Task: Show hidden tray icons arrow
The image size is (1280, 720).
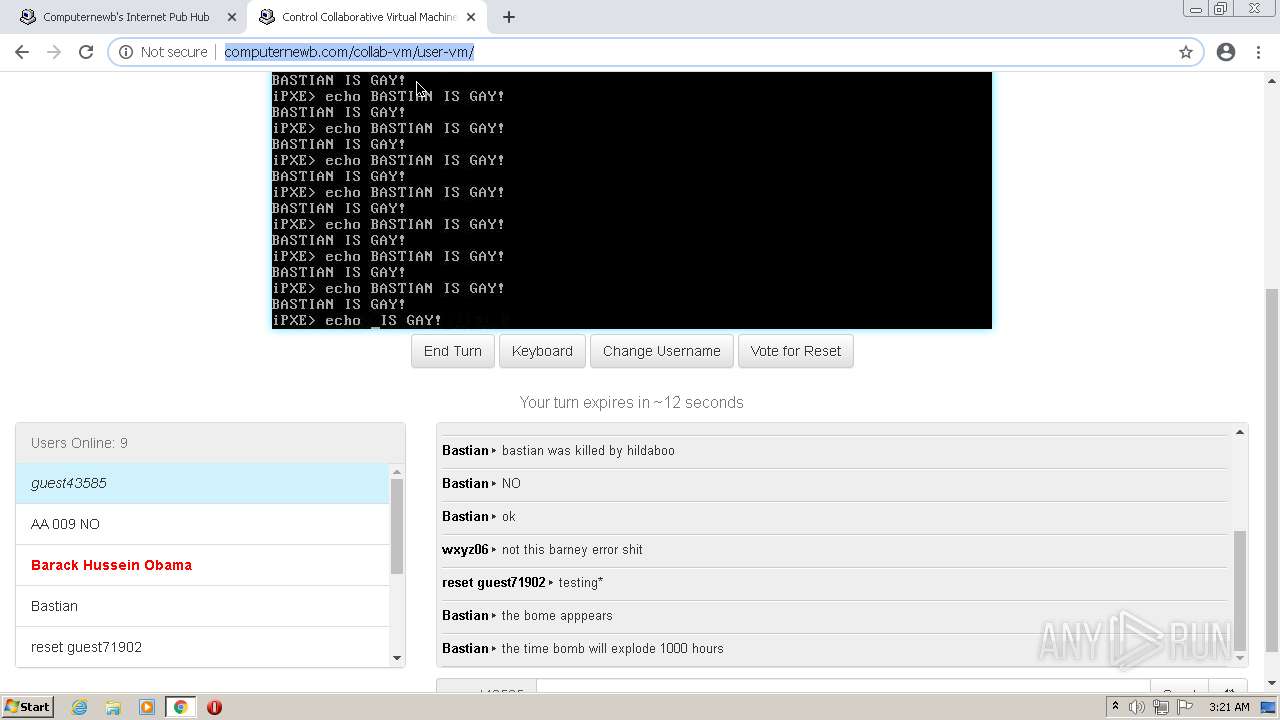Action: pos(1115,707)
